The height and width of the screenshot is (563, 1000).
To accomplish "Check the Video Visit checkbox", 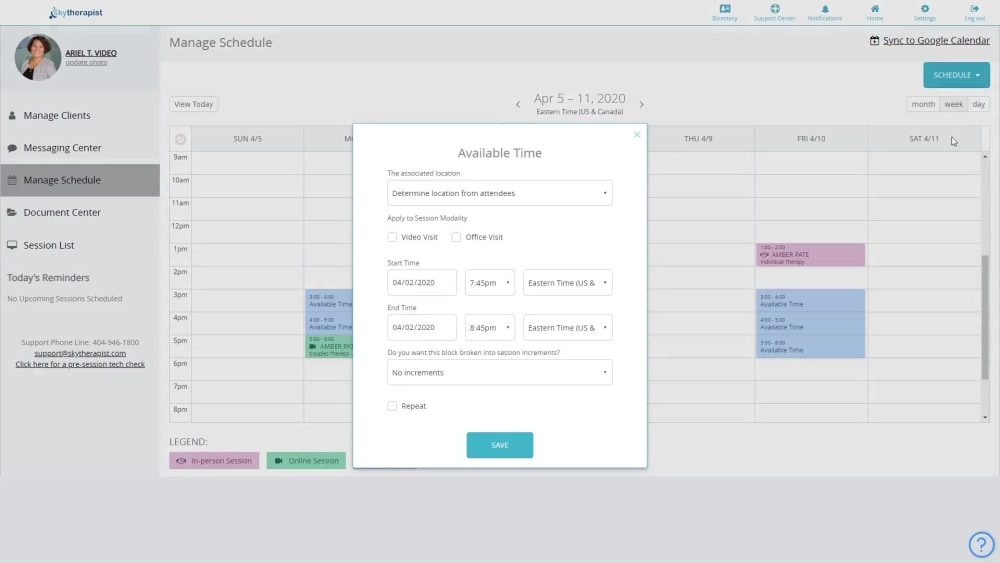I will tap(392, 237).
